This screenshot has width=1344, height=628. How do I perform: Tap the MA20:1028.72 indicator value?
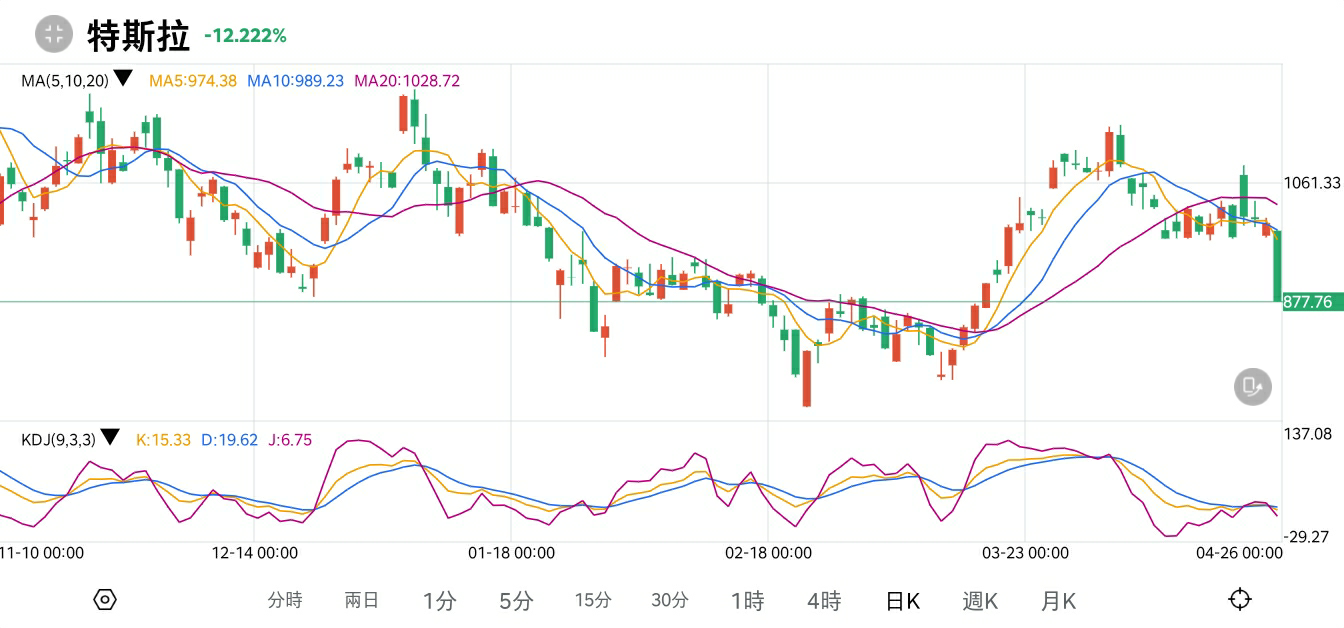pyautogui.click(x=407, y=81)
